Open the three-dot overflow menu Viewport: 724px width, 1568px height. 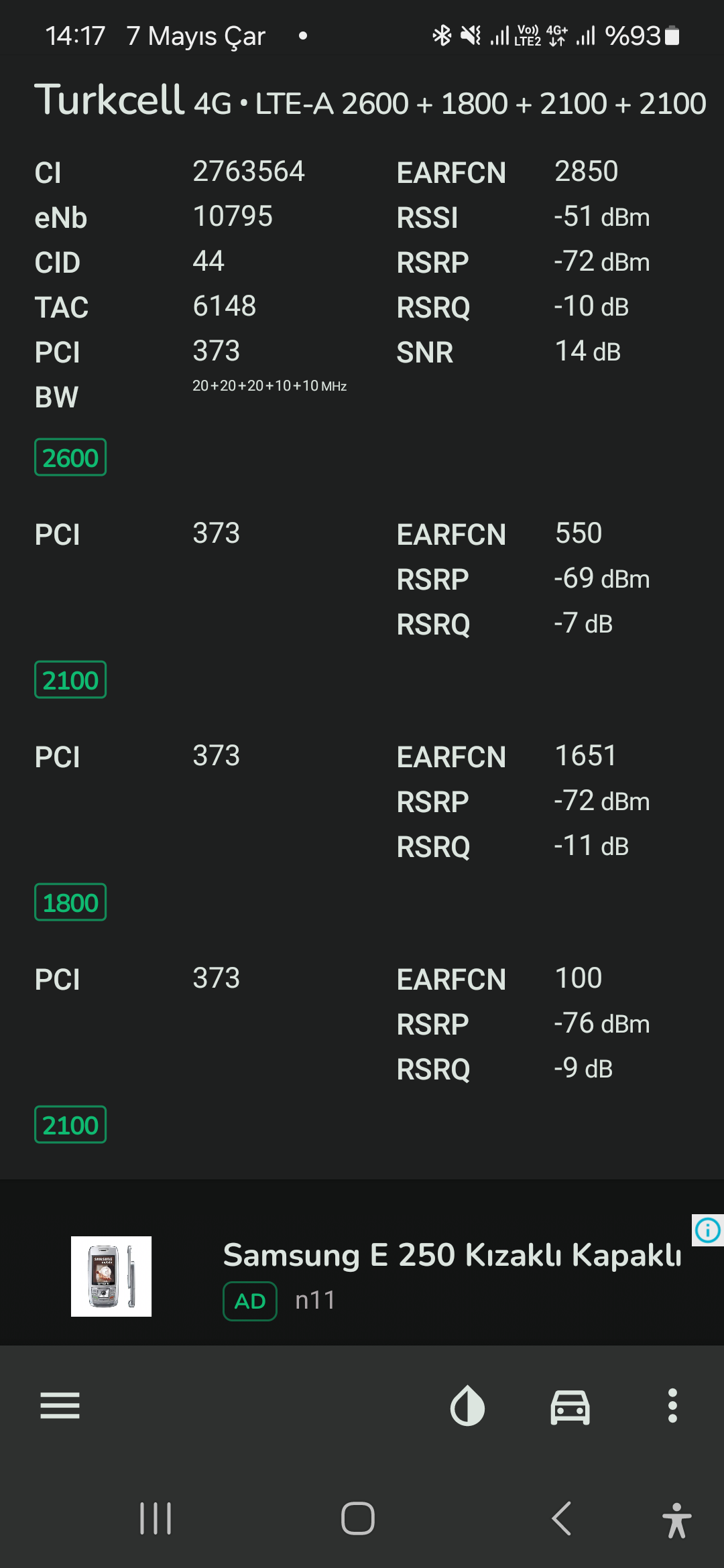672,1405
